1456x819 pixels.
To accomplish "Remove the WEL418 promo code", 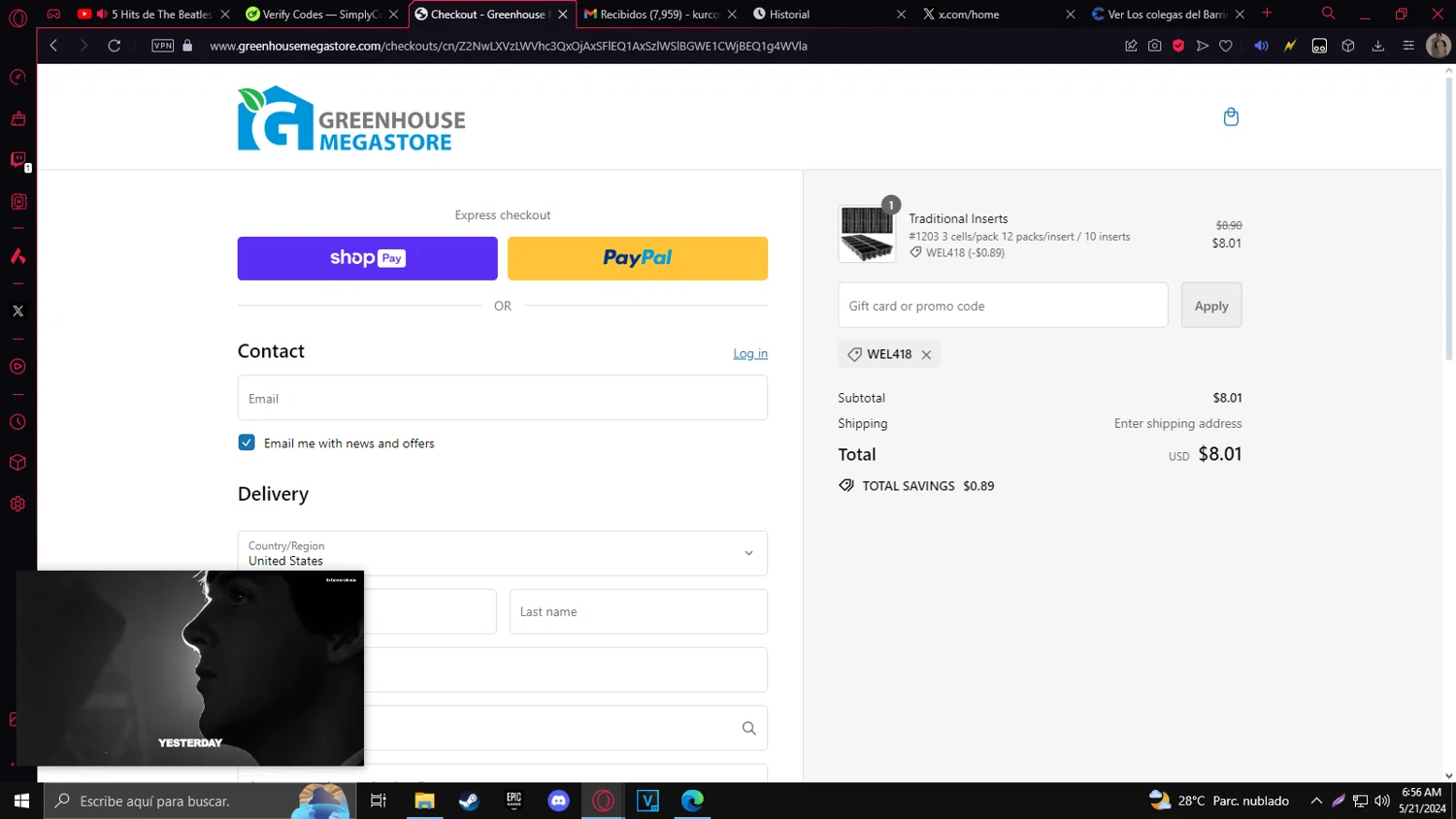I will (926, 355).
